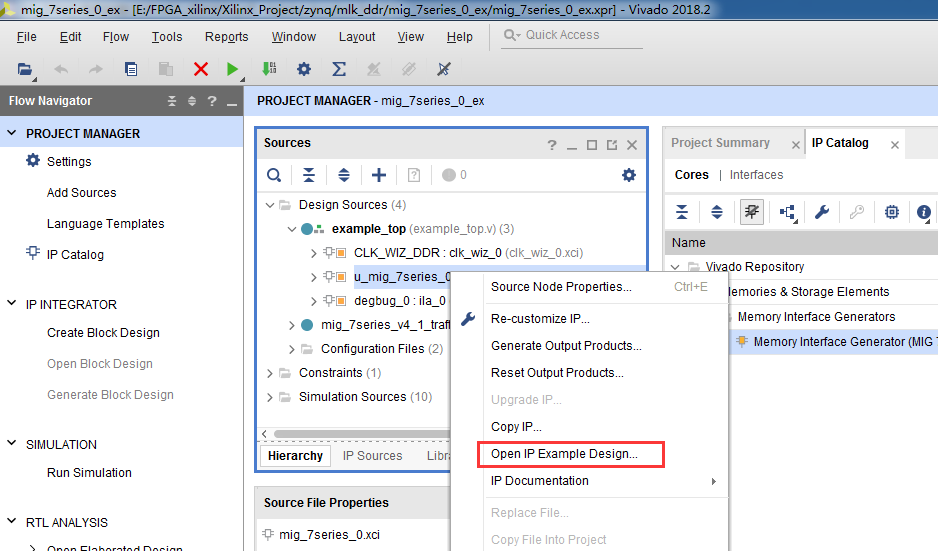Collapse the SIMULATION section

(11, 443)
